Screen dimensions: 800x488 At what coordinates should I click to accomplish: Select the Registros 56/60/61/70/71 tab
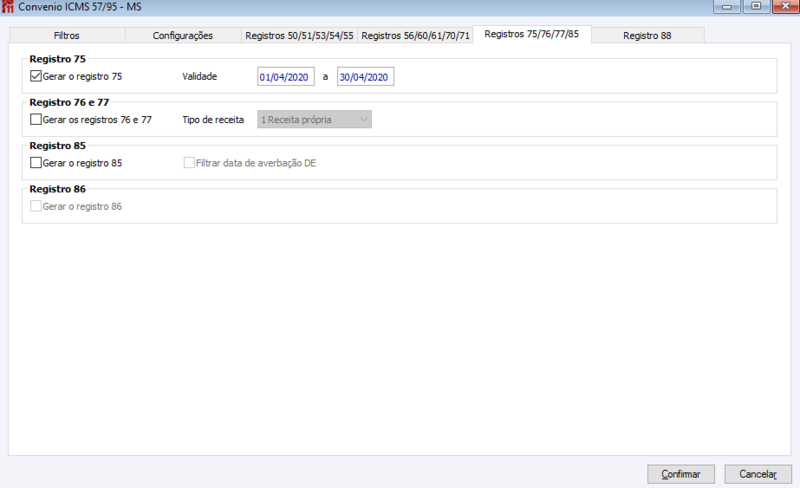[415, 35]
